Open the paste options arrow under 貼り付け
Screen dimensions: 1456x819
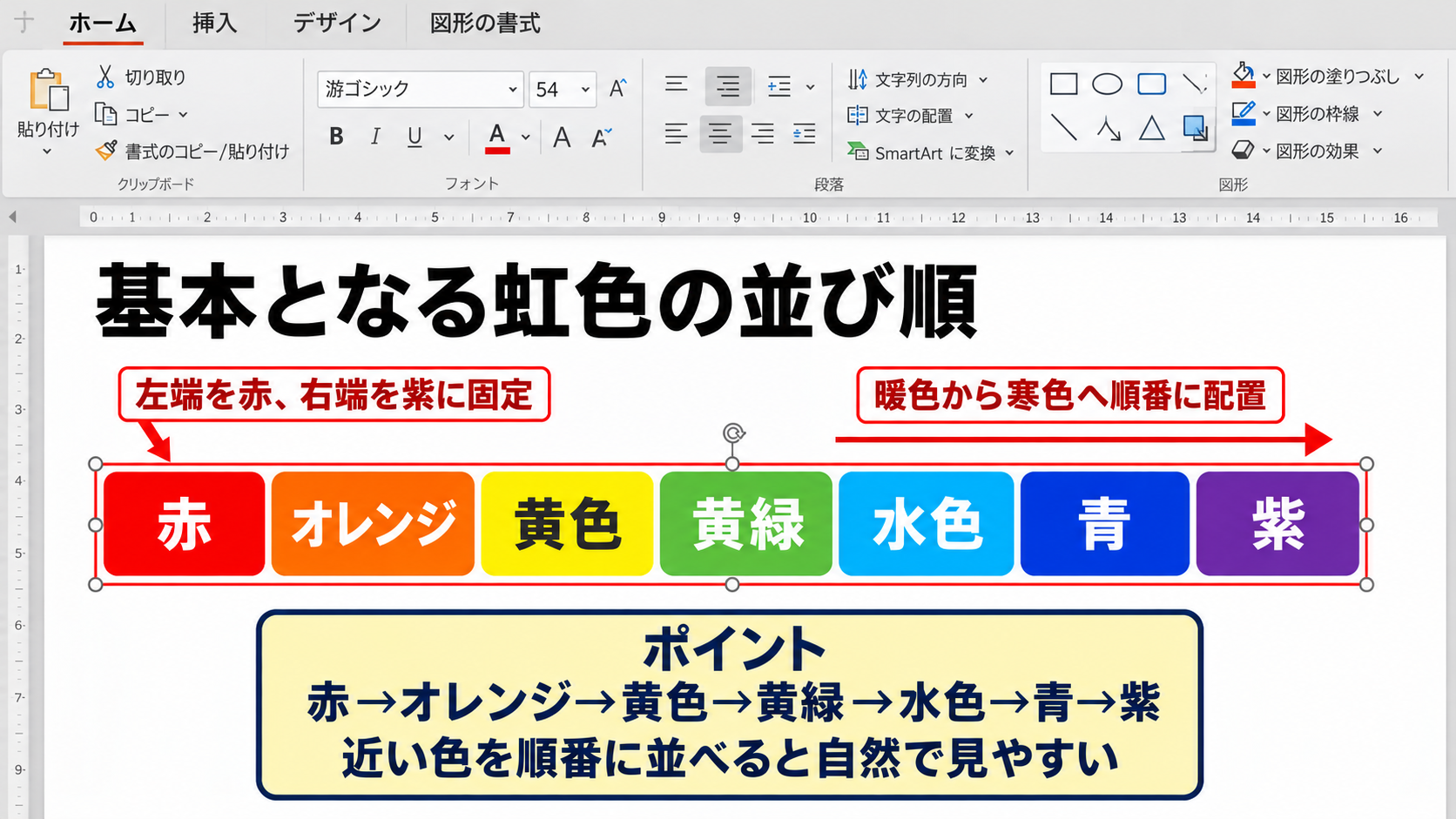pos(47,151)
